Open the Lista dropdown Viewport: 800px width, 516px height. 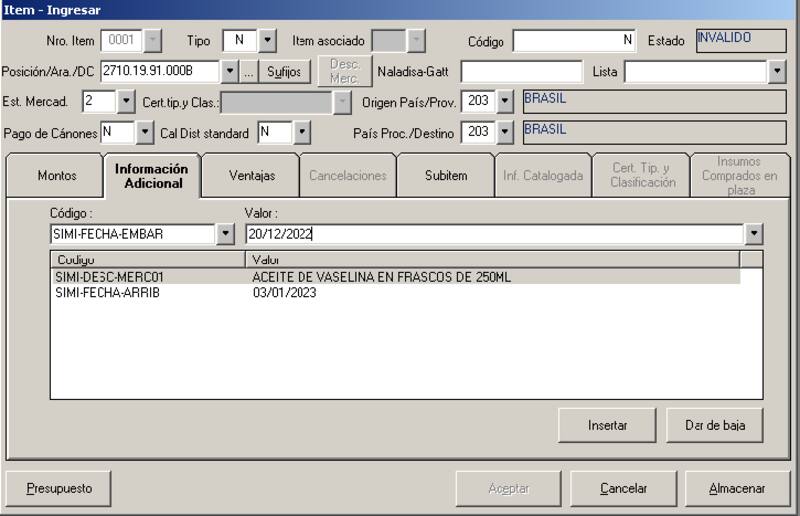777,72
